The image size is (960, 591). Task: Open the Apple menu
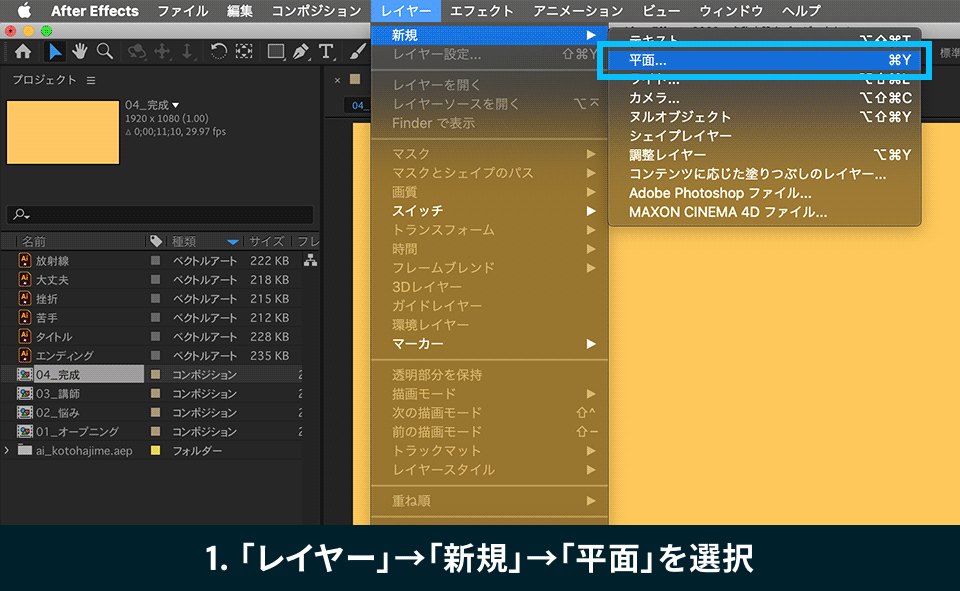[24, 10]
